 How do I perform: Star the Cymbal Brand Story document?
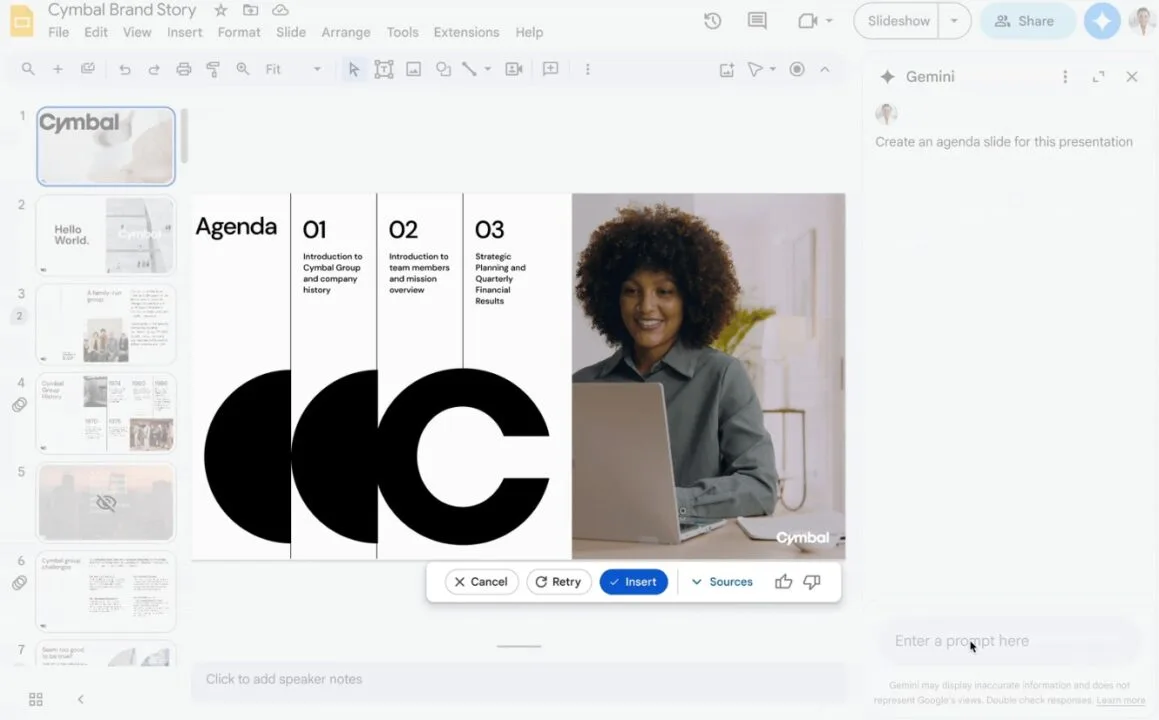[x=220, y=10]
